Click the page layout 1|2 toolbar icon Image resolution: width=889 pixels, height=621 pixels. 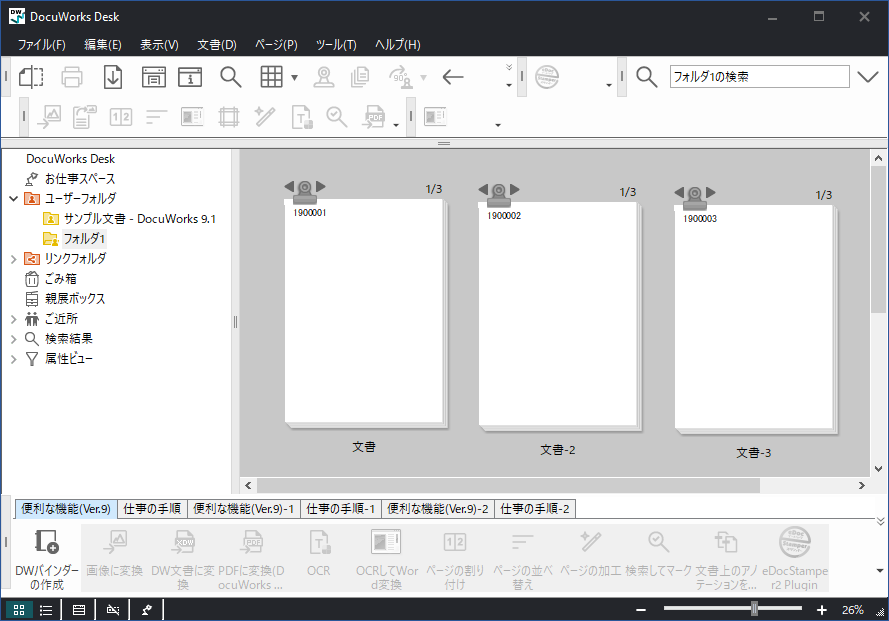click(121, 117)
